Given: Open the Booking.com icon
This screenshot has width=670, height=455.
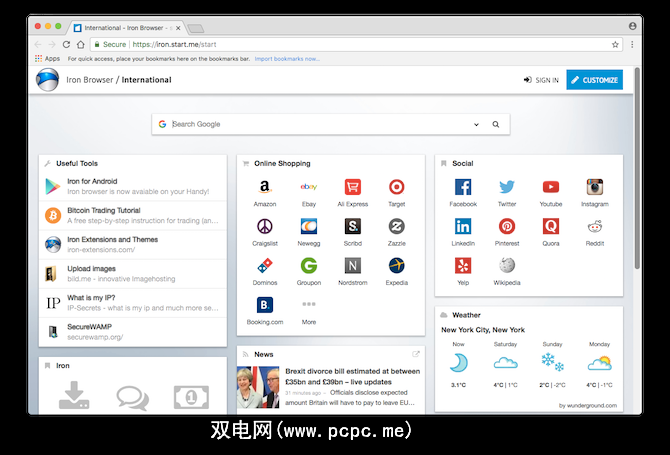Looking at the screenshot, I should click(x=265, y=305).
